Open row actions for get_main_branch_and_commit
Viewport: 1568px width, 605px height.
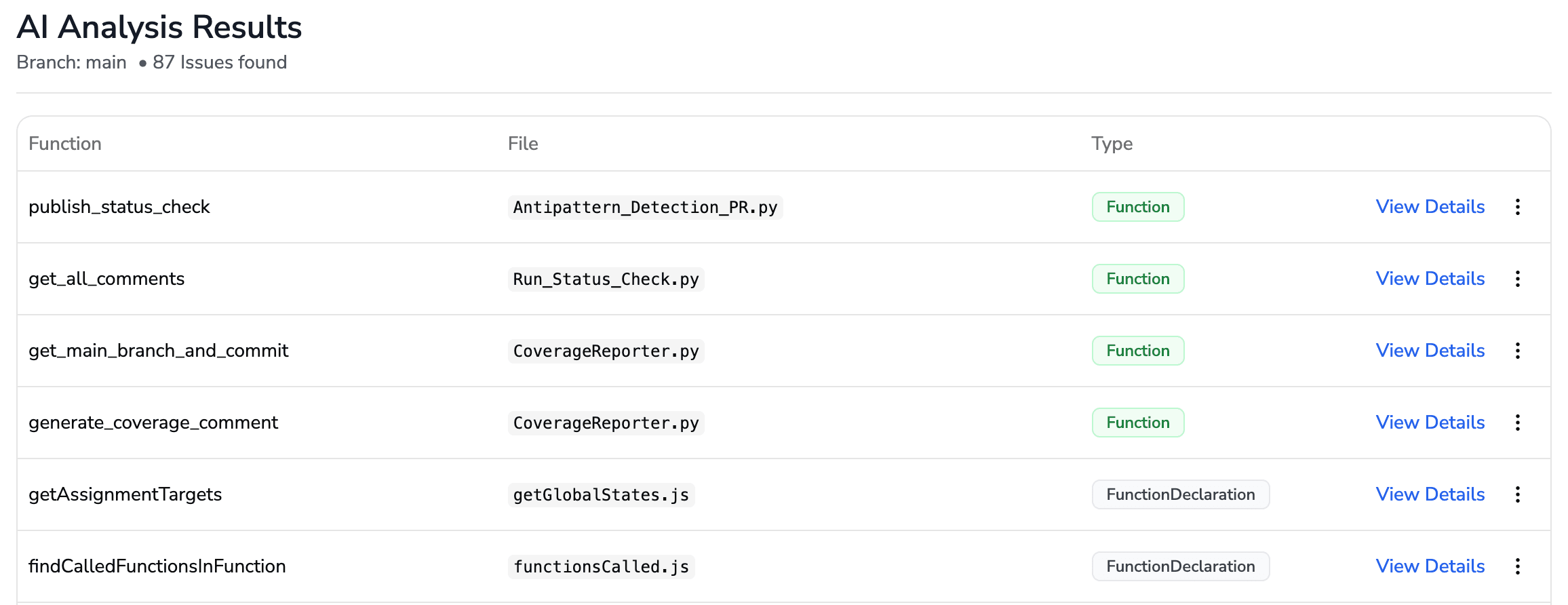point(1517,351)
